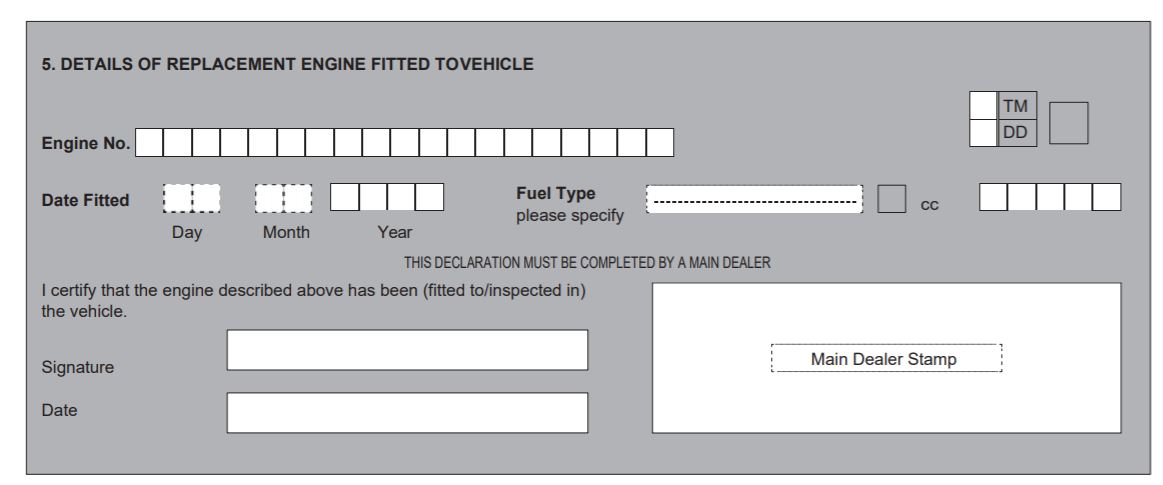Screen dimensions: 1163x485
Task: Click the Main Dealer Stamp field
Action: point(886,358)
